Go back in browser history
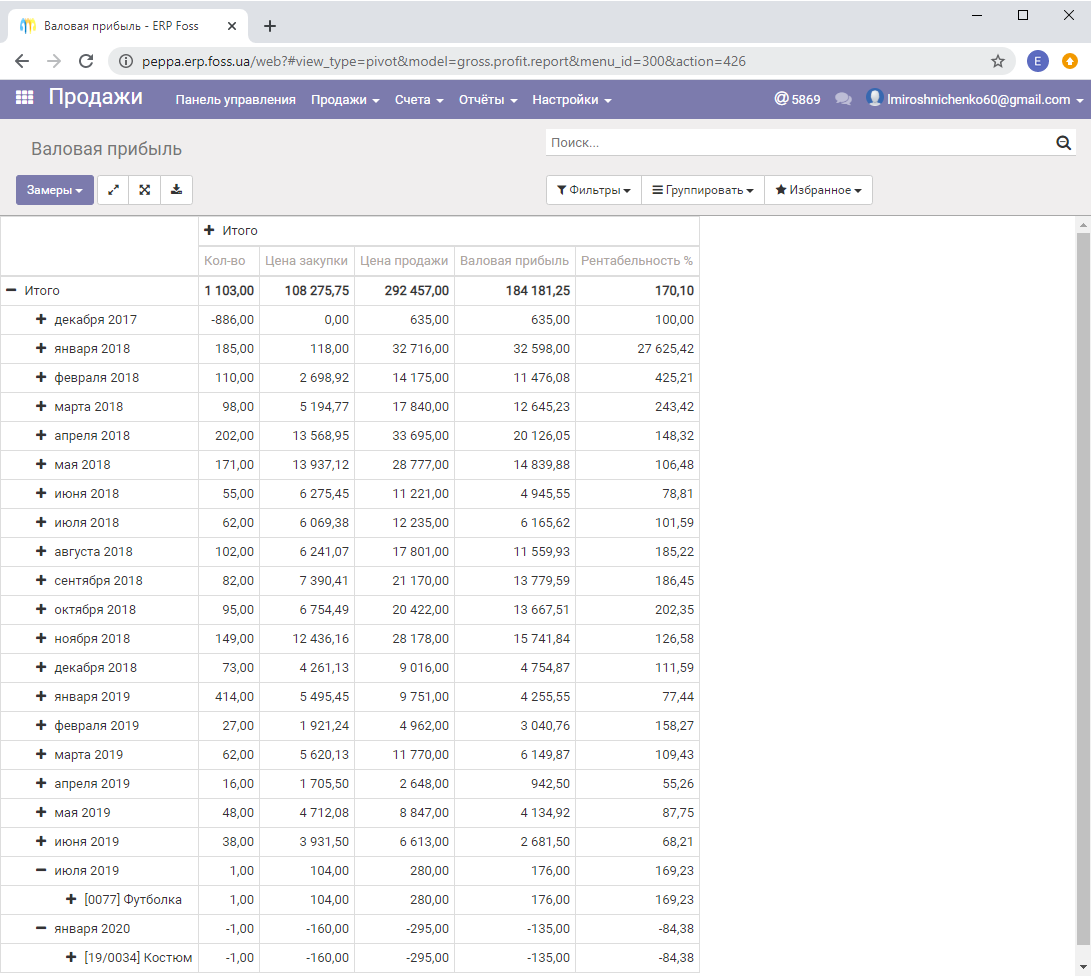The height and width of the screenshot is (976, 1091). click(x=22, y=61)
